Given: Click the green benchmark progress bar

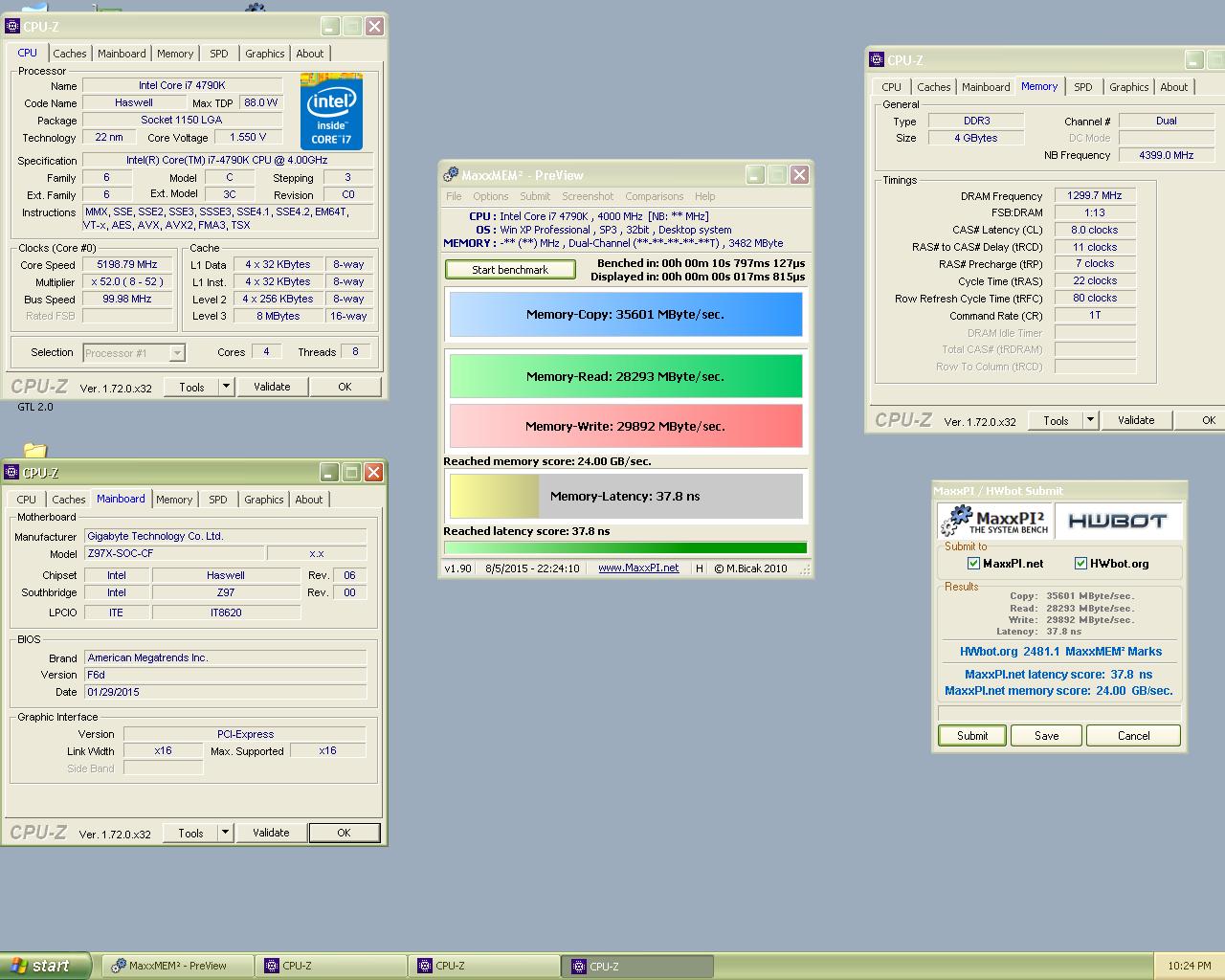Looking at the screenshot, I should click(x=626, y=548).
